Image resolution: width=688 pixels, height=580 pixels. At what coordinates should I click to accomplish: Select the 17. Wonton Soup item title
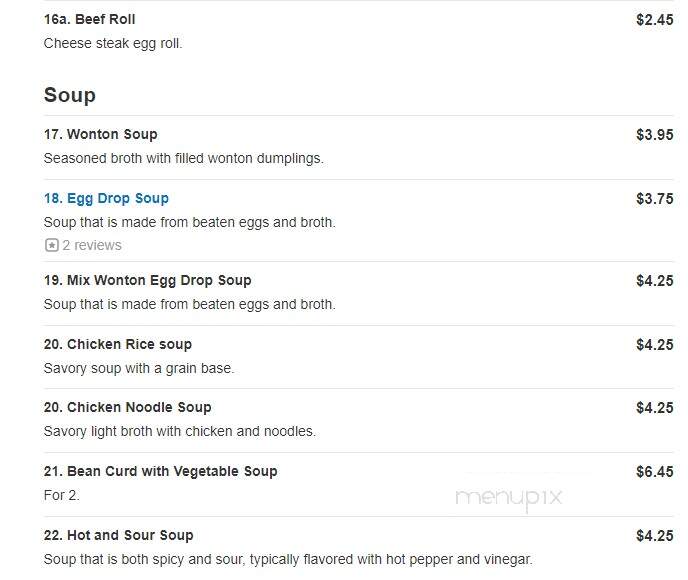coord(100,134)
